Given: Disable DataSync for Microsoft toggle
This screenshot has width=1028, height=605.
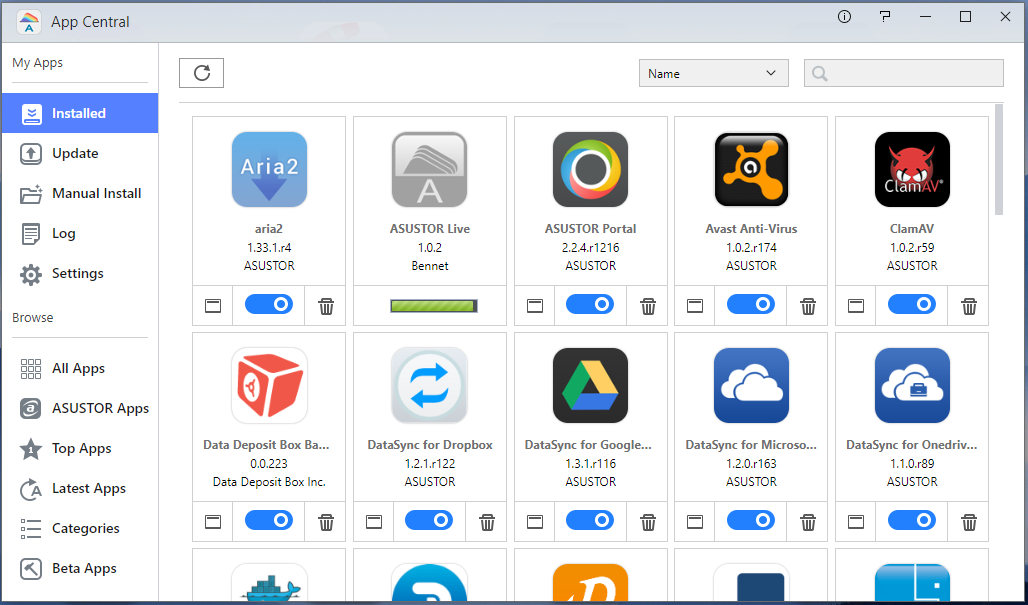Looking at the screenshot, I should (x=751, y=520).
